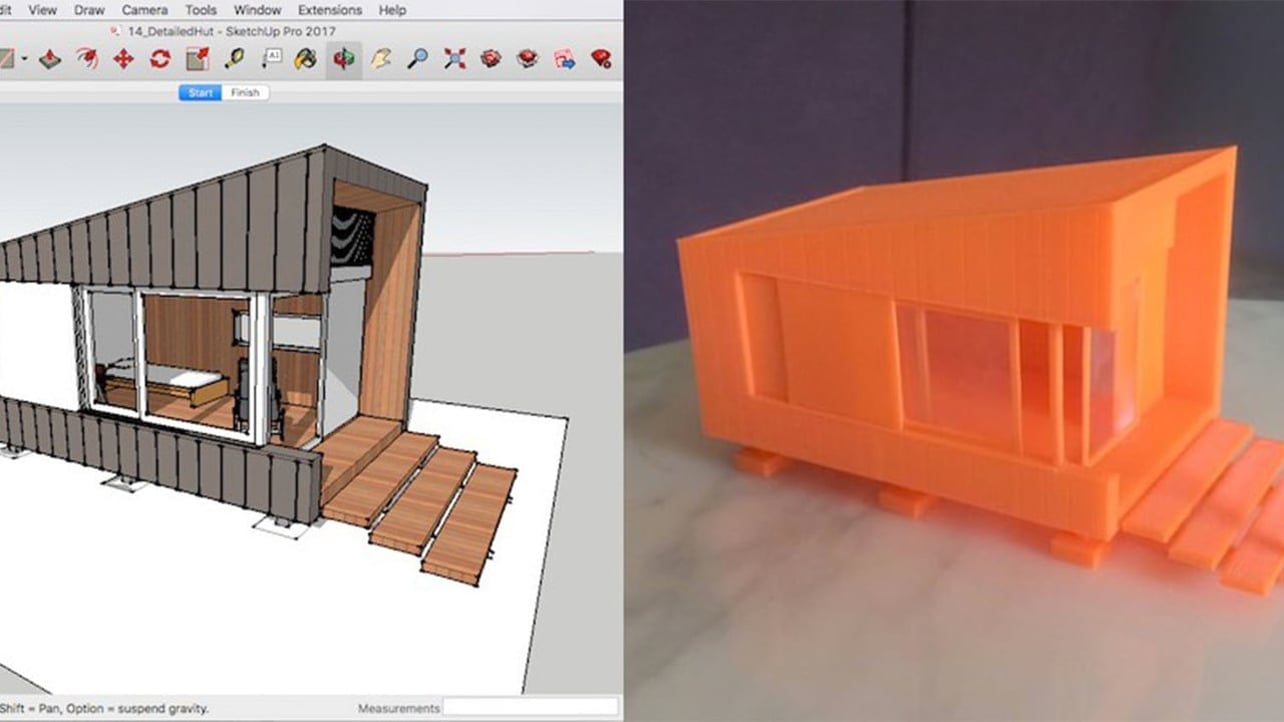This screenshot has width=1284, height=722.
Task: Select the Text label tool
Action: tap(271, 59)
